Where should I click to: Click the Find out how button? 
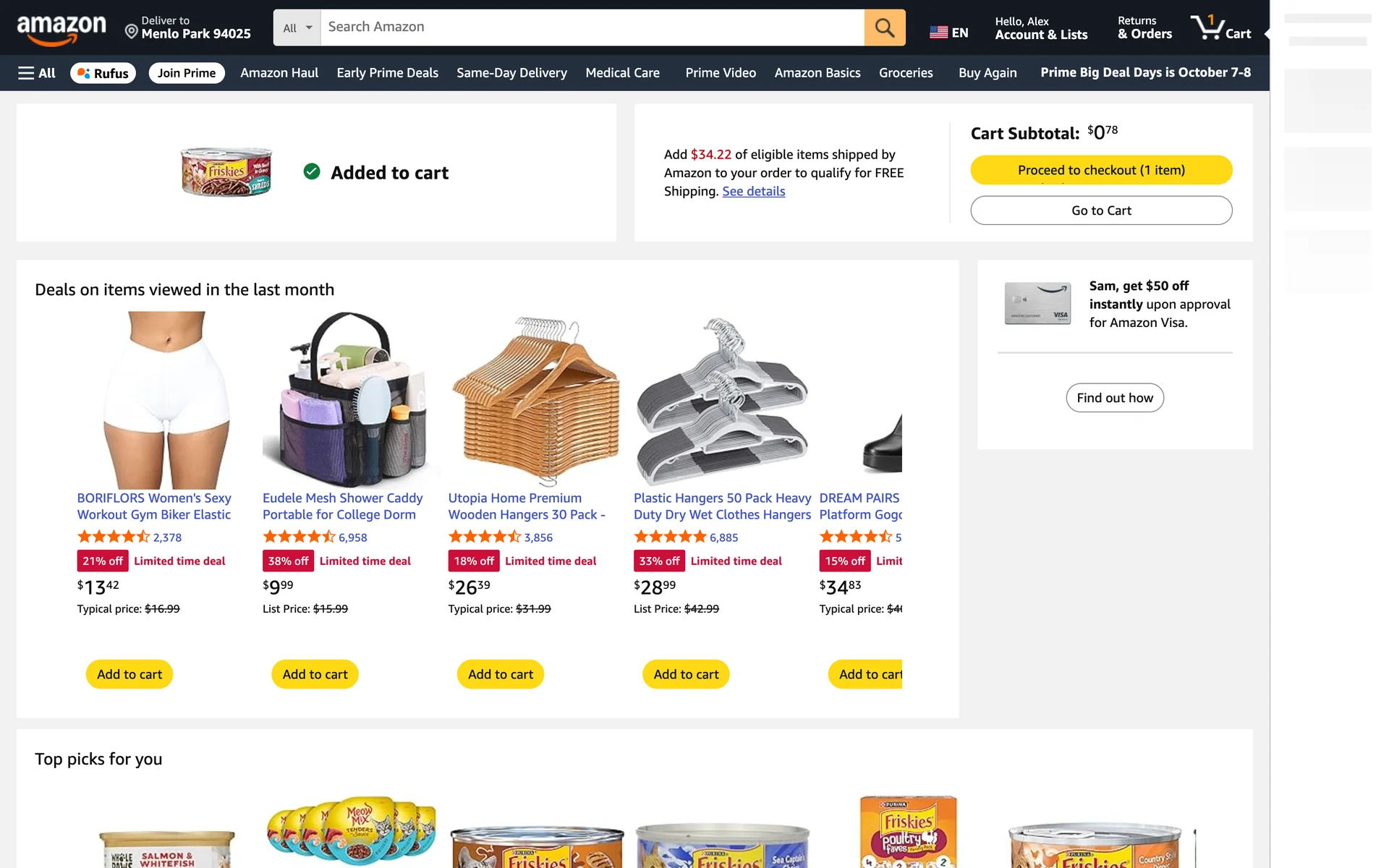pyautogui.click(x=1114, y=398)
